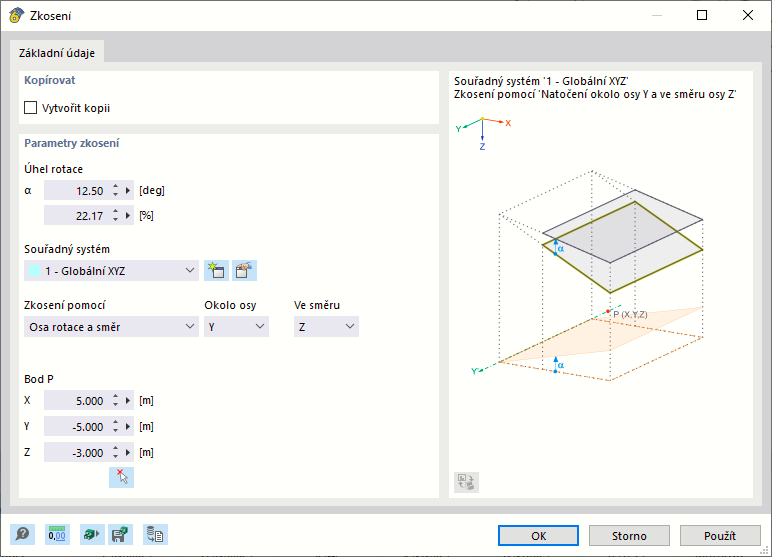Open the Okolo osy Y dropdown

[x=236, y=327]
